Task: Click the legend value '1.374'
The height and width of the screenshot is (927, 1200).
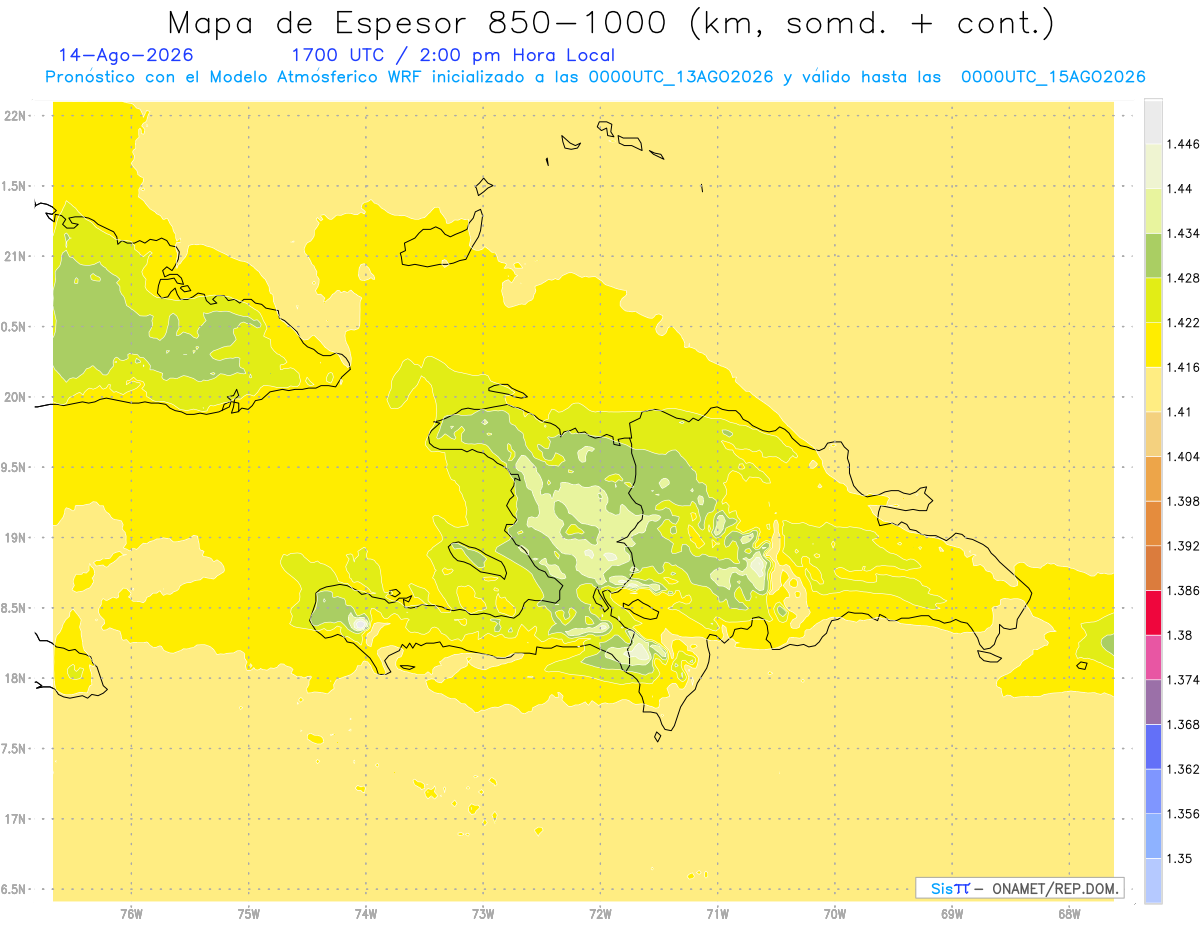Action: click(1183, 680)
